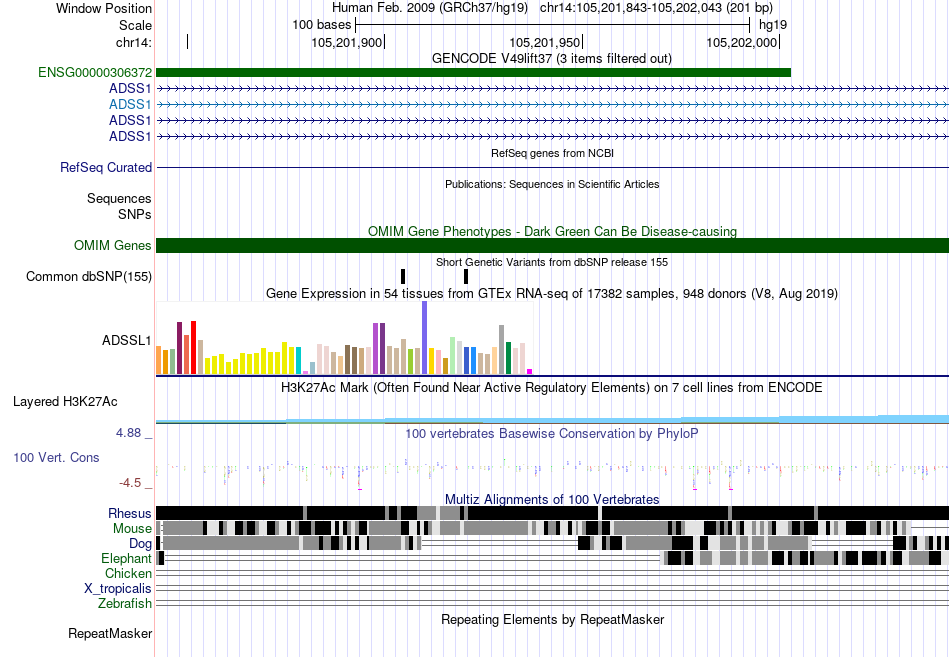Click the H3K27Ac Mark ENCODE track title
Viewport: 950px width, 657px height.
(551, 387)
